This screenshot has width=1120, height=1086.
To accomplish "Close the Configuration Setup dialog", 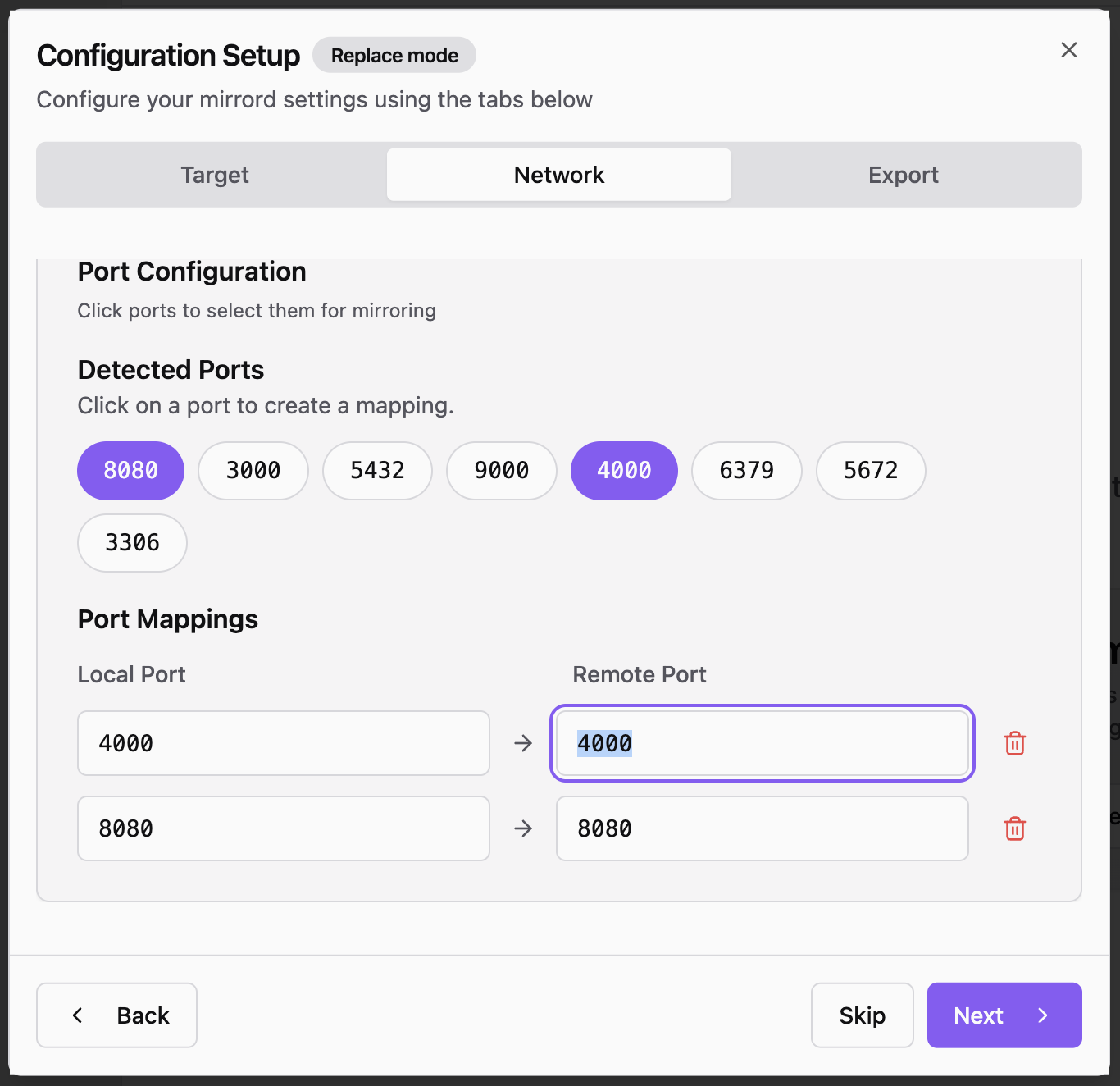I will click(x=1068, y=50).
